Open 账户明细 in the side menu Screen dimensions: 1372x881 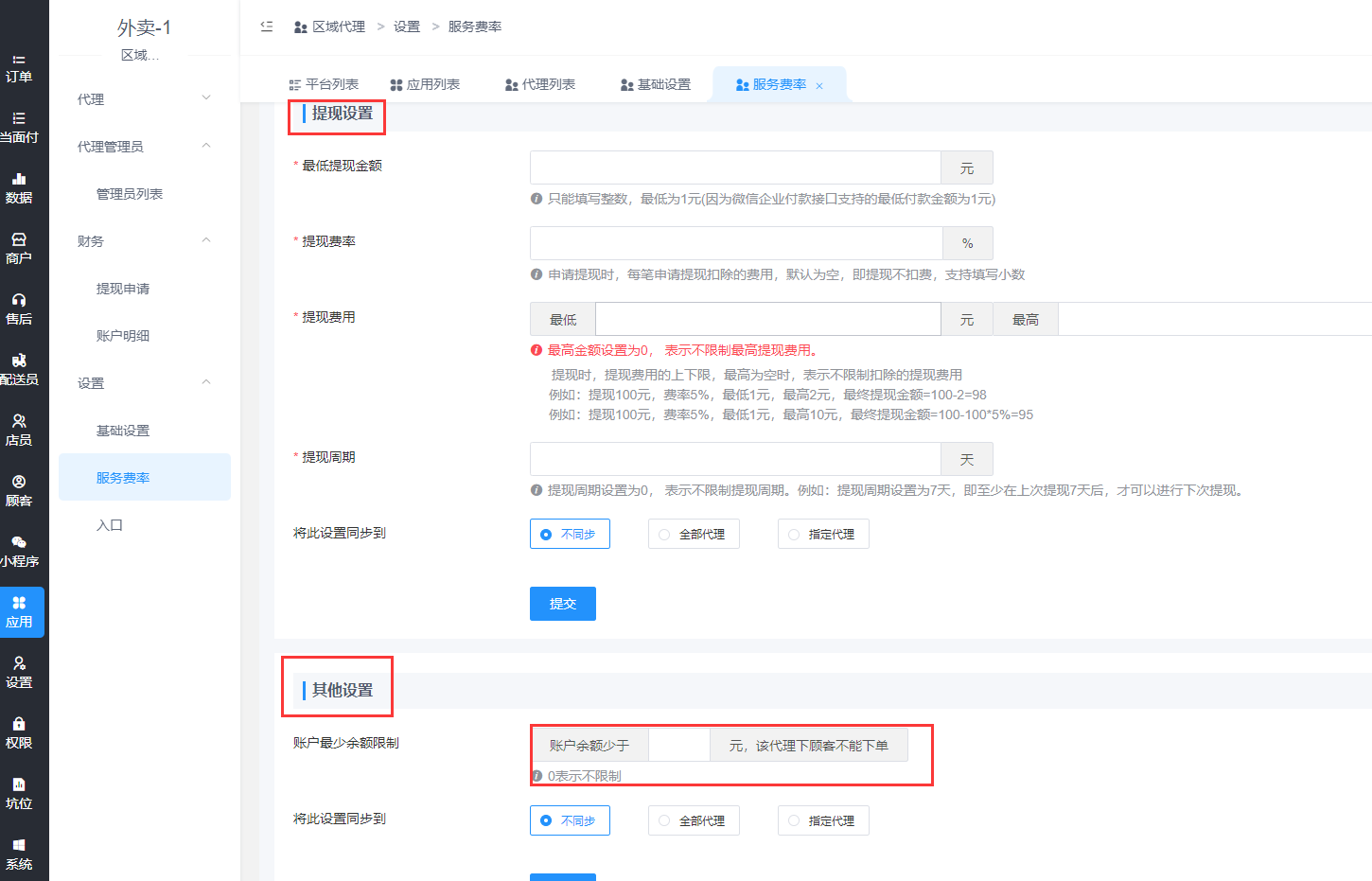[145, 335]
